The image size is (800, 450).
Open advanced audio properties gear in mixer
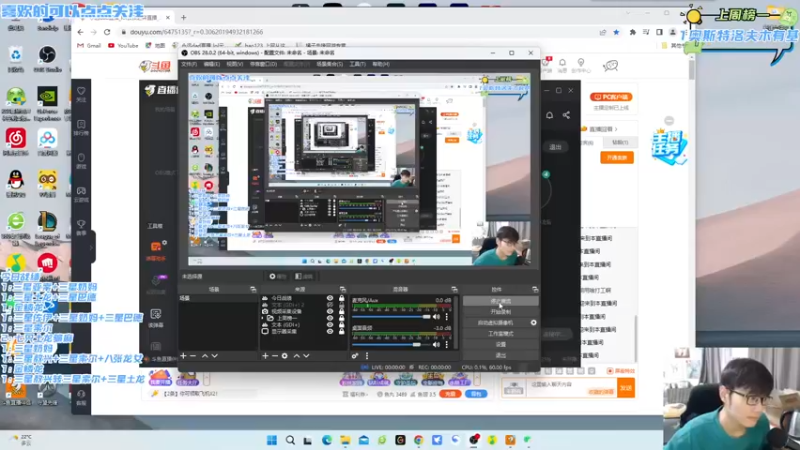point(355,356)
